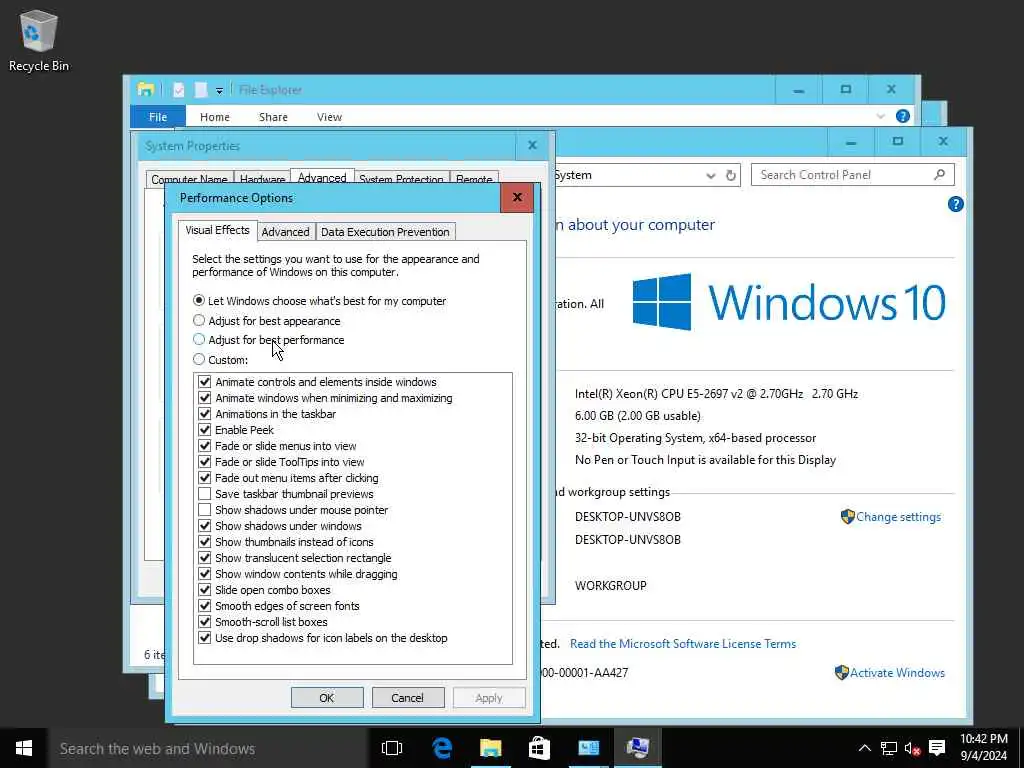Toggle Fade or slide menus into view
The height and width of the screenshot is (768, 1024).
coord(204,445)
